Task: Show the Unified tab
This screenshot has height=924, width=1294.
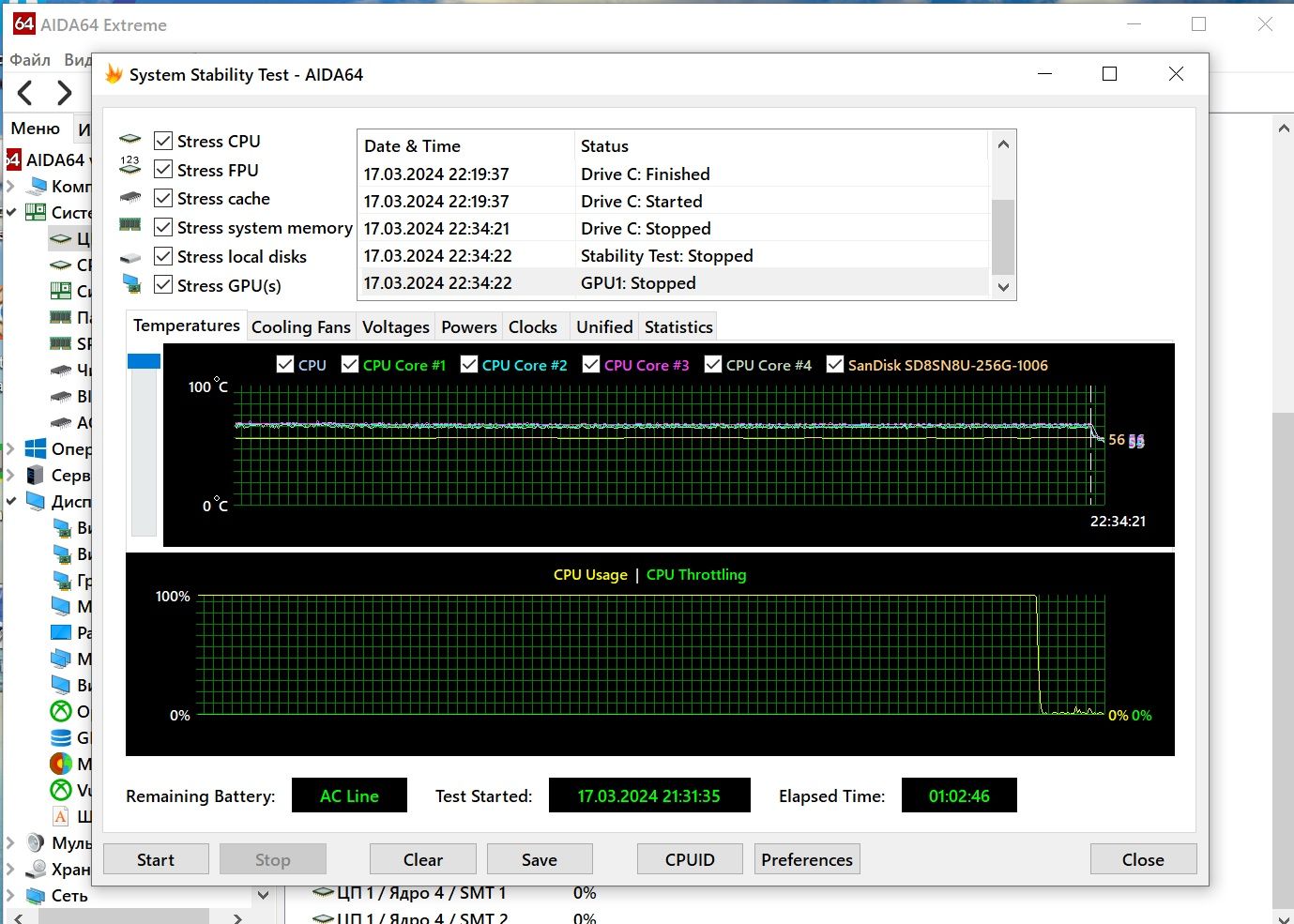Action: 605,326
